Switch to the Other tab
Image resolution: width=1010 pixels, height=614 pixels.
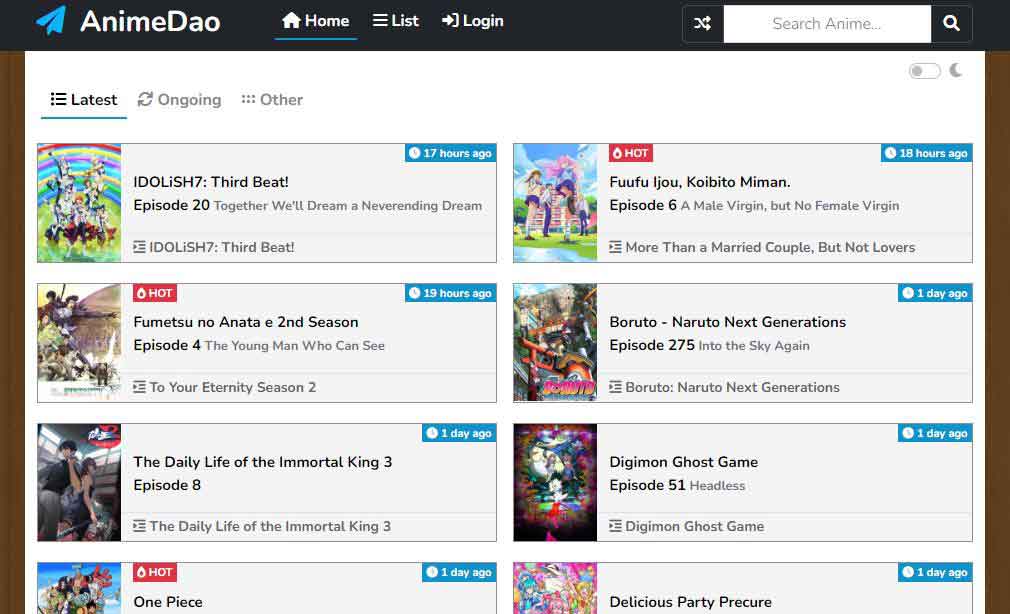click(x=272, y=100)
